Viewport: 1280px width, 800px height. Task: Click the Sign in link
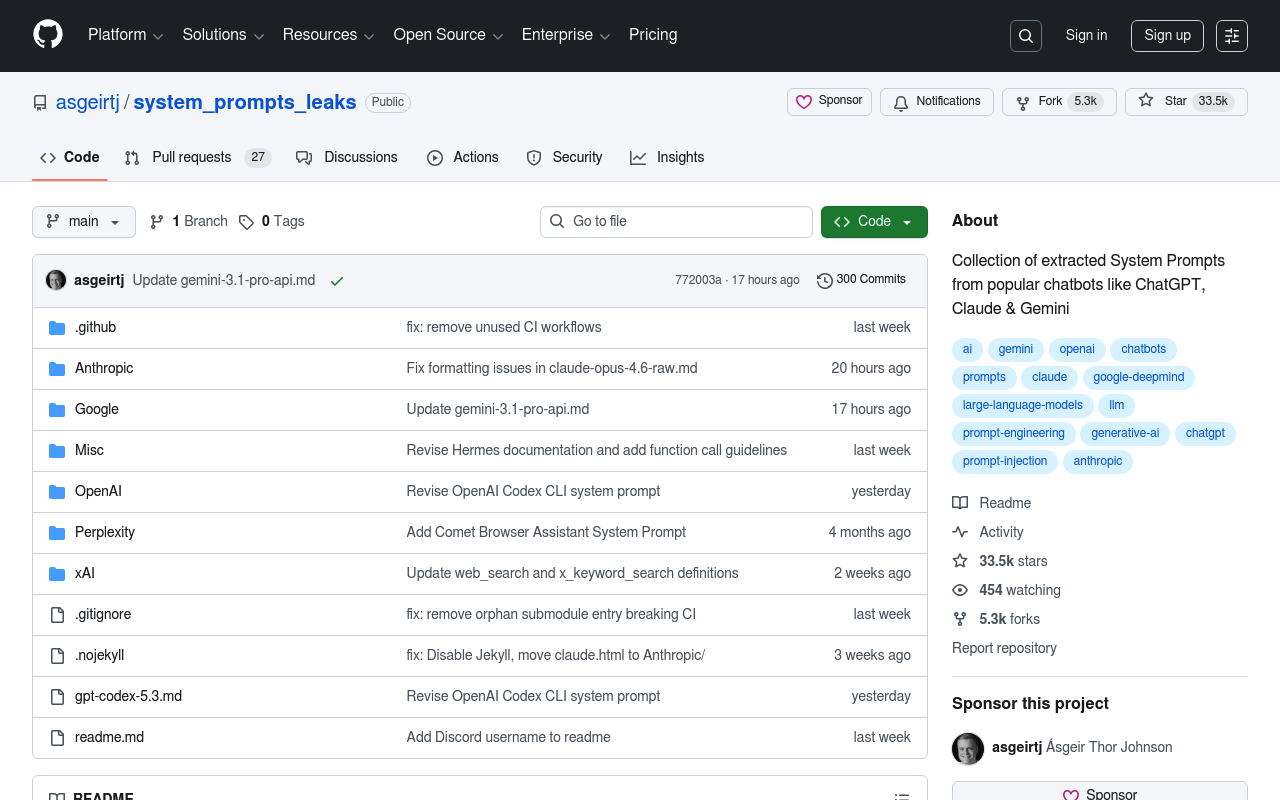pos(1086,36)
